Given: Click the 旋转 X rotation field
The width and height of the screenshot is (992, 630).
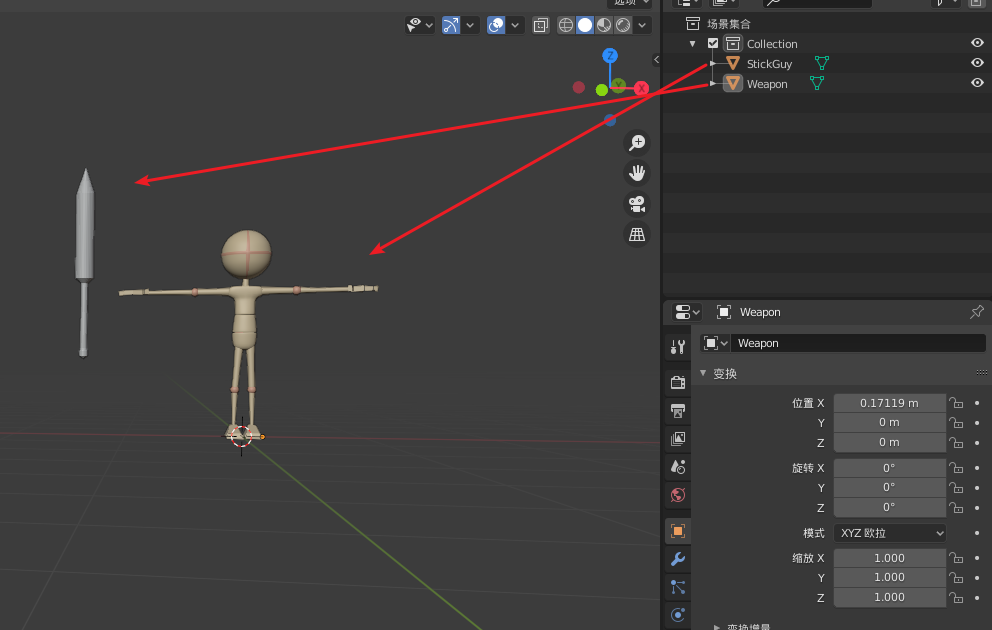Looking at the screenshot, I should [x=889, y=468].
